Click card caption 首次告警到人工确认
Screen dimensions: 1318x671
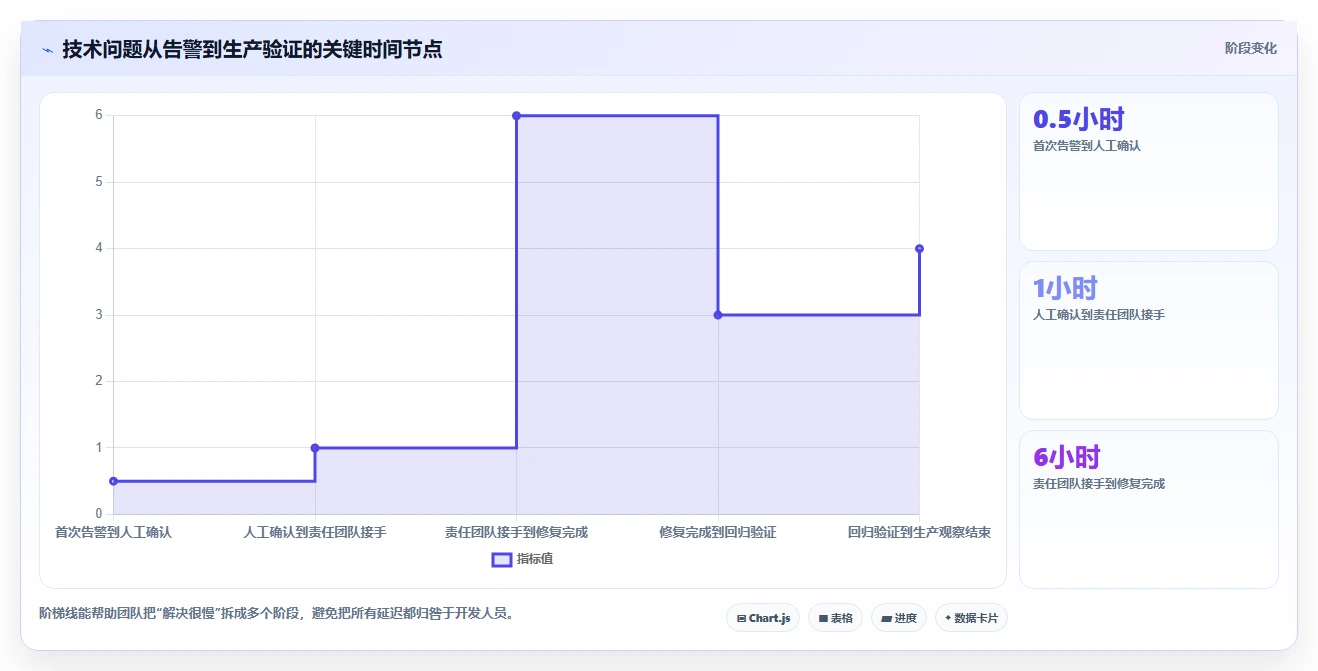(1087, 146)
